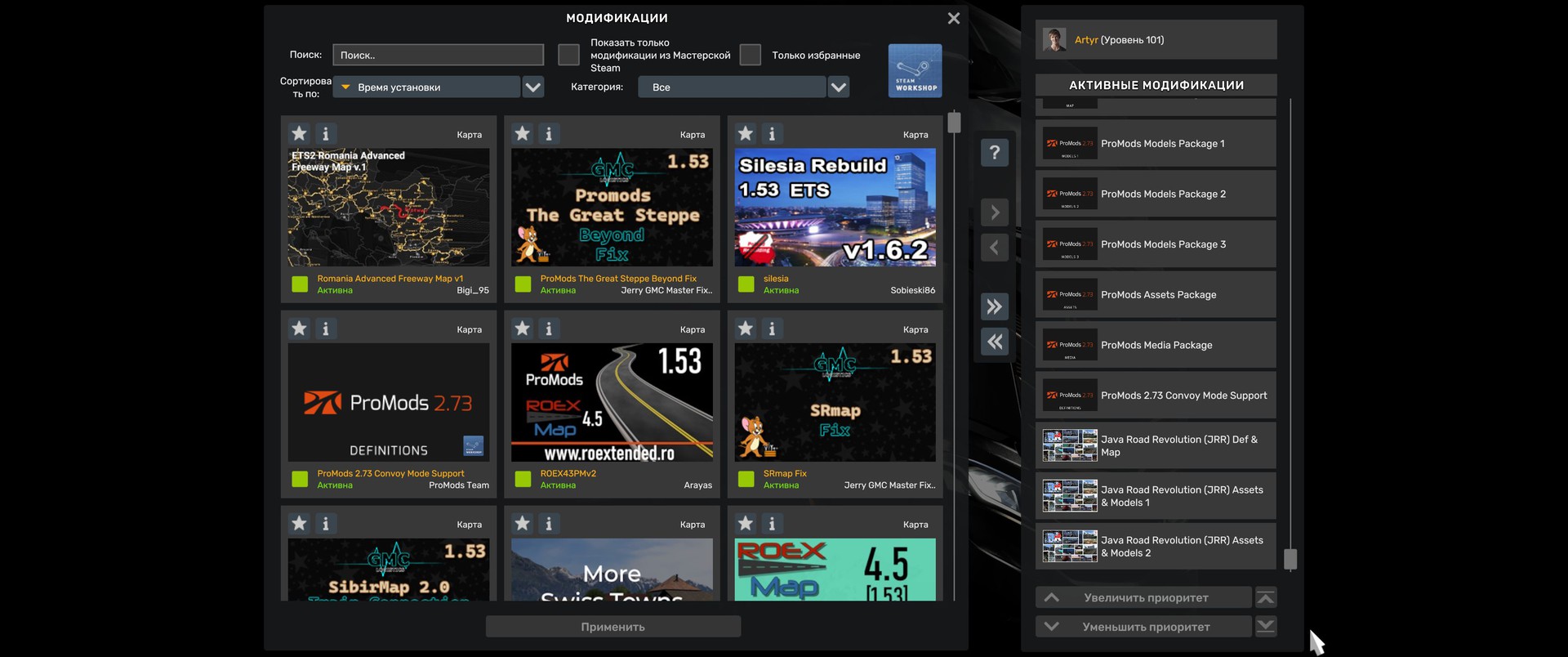Image resolution: width=1568 pixels, height=657 pixels.
Task: Favorite the More Swiss Towns mod
Action: 523,523
